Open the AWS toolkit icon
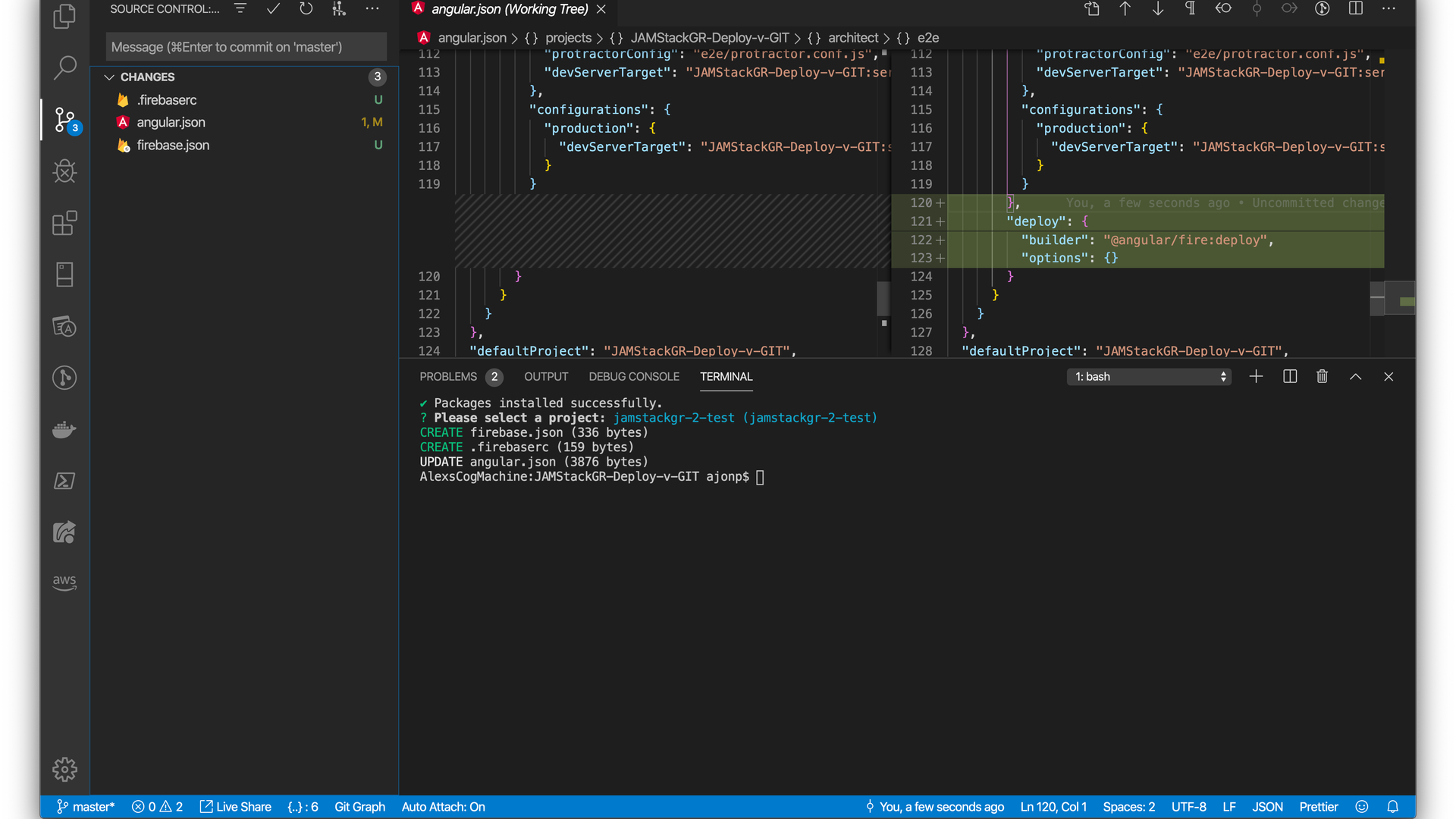The height and width of the screenshot is (819, 1456). point(64,583)
